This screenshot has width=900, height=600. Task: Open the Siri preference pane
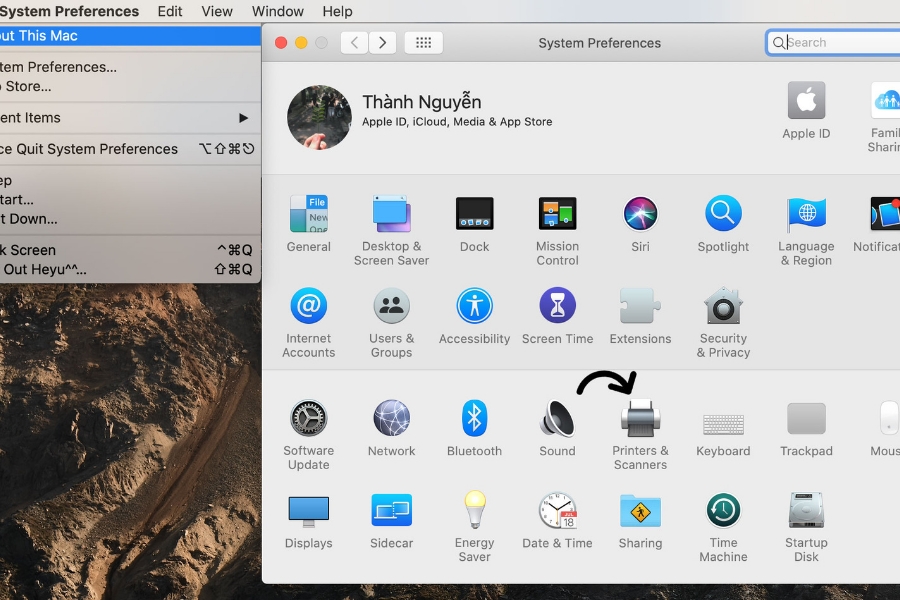[x=640, y=215]
